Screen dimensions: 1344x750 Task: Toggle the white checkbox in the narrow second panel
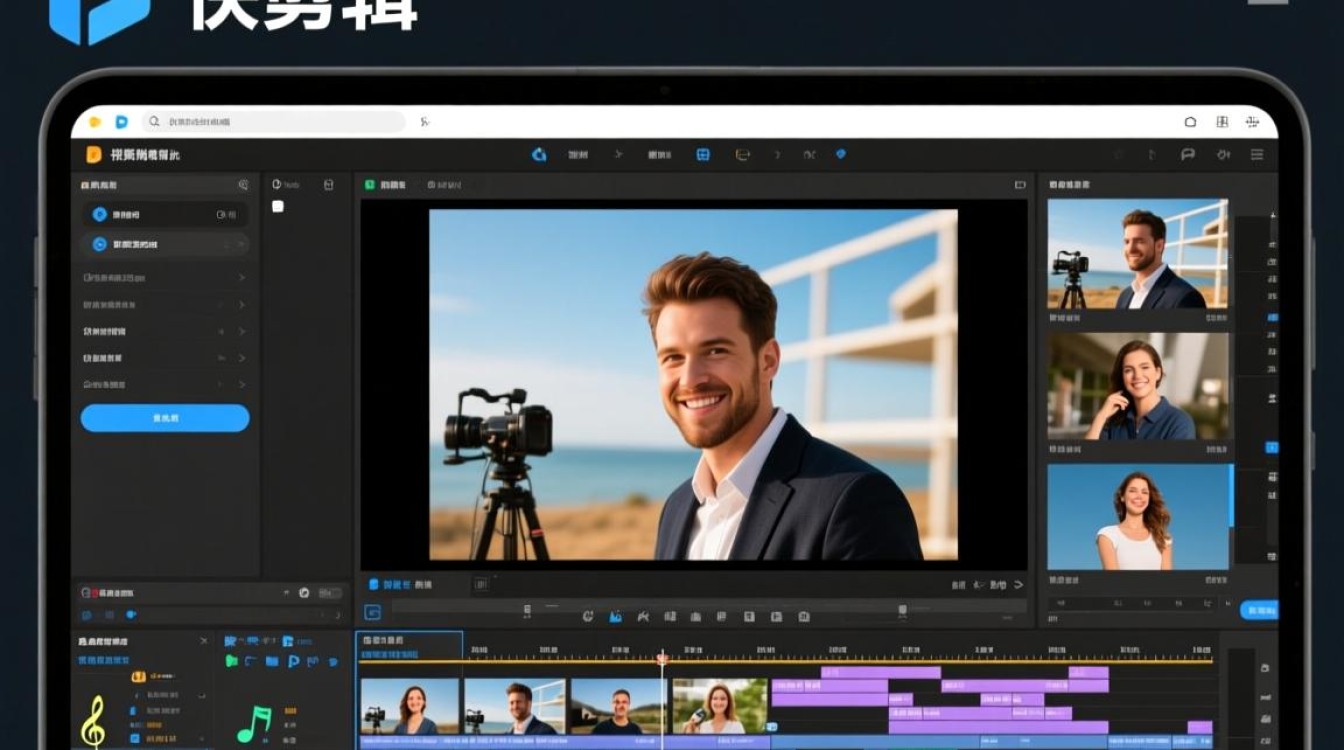278,206
